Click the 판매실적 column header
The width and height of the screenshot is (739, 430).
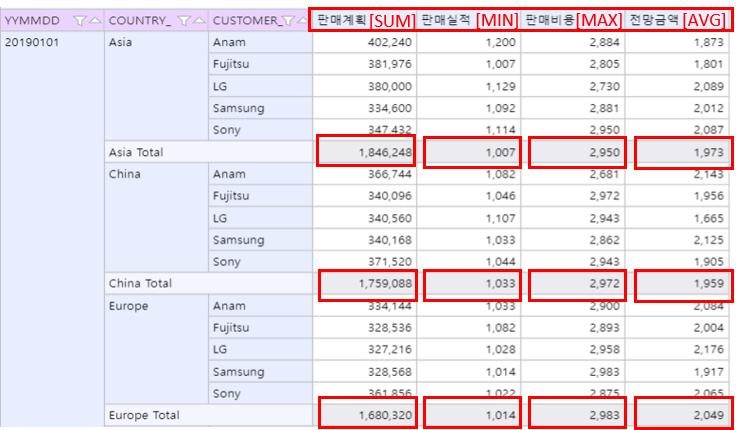pos(468,20)
